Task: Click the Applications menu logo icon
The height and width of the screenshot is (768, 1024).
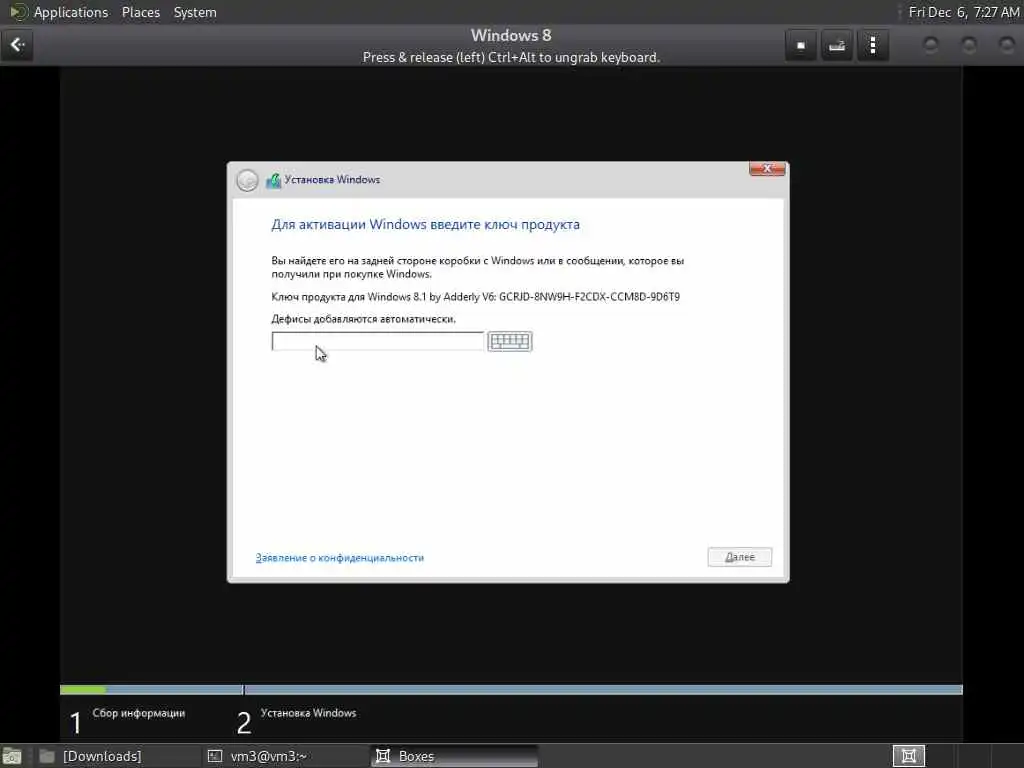Action: (x=18, y=12)
